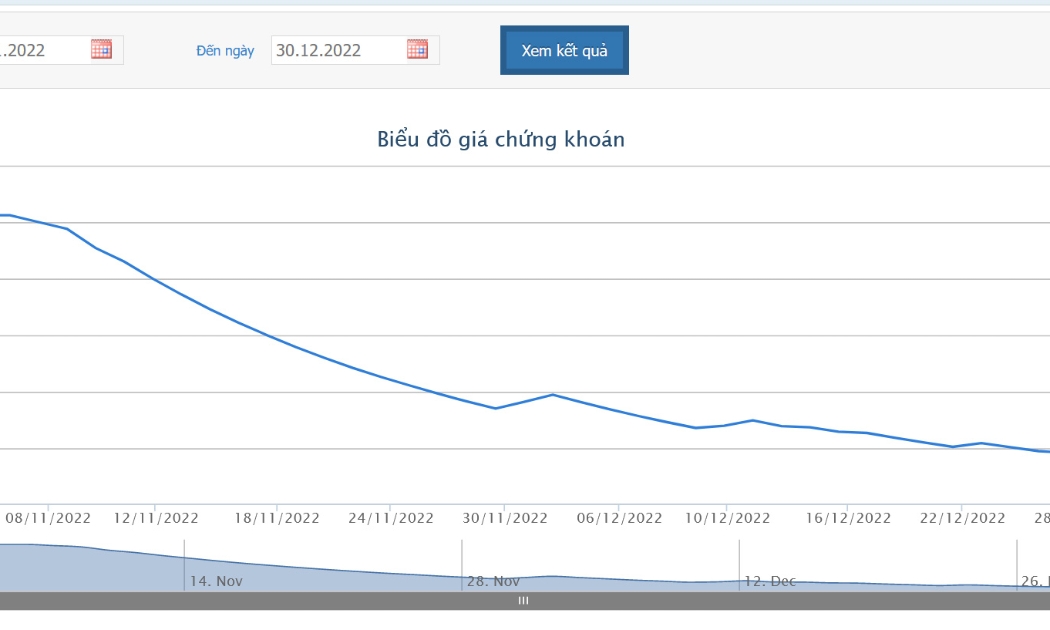
Task: Open the calendar icon for the start date
Action: tap(101, 50)
